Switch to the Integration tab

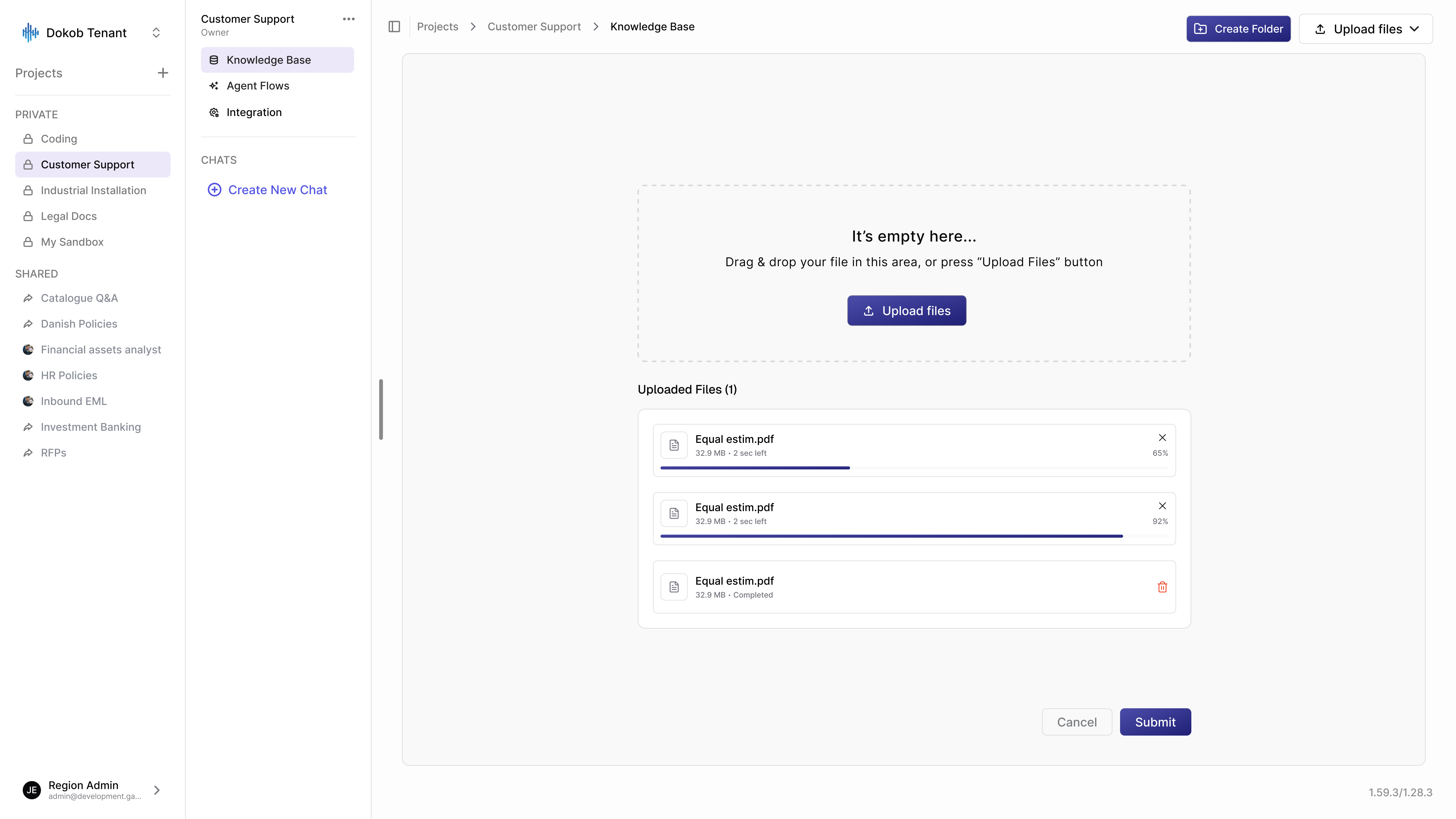tap(278, 112)
